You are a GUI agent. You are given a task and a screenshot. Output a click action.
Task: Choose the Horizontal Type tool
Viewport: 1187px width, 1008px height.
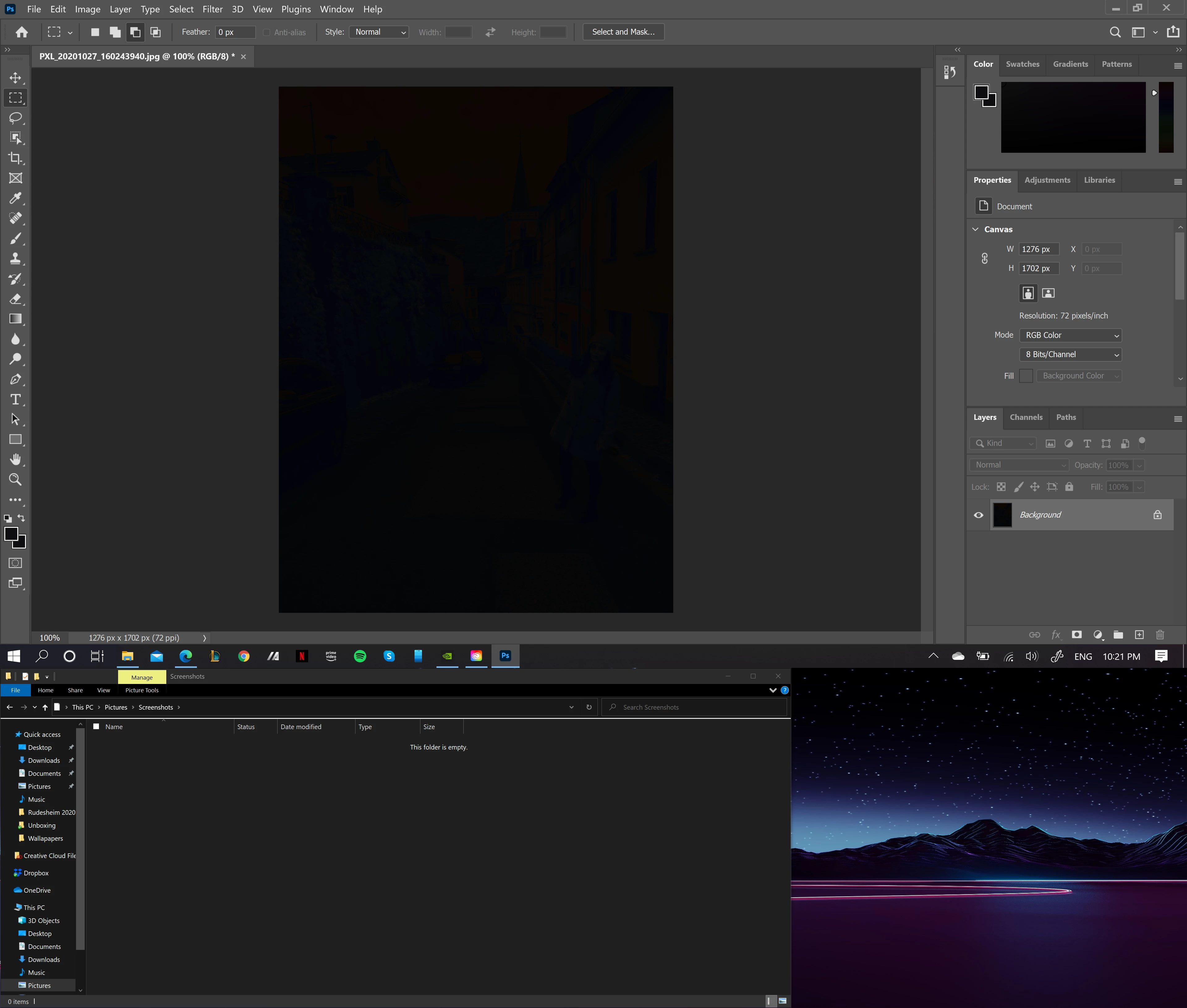[15, 399]
